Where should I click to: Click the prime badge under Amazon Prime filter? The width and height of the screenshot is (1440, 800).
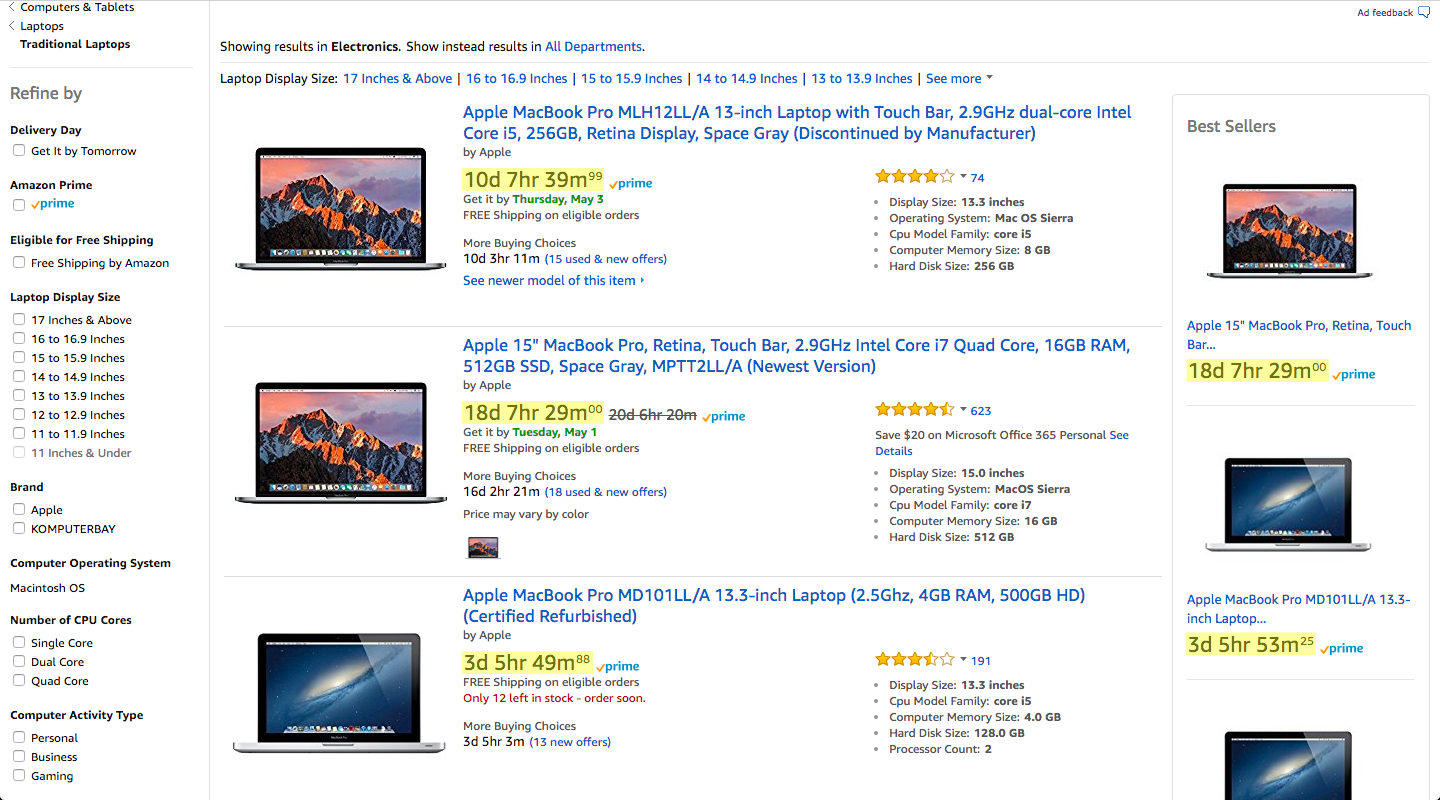pos(52,204)
